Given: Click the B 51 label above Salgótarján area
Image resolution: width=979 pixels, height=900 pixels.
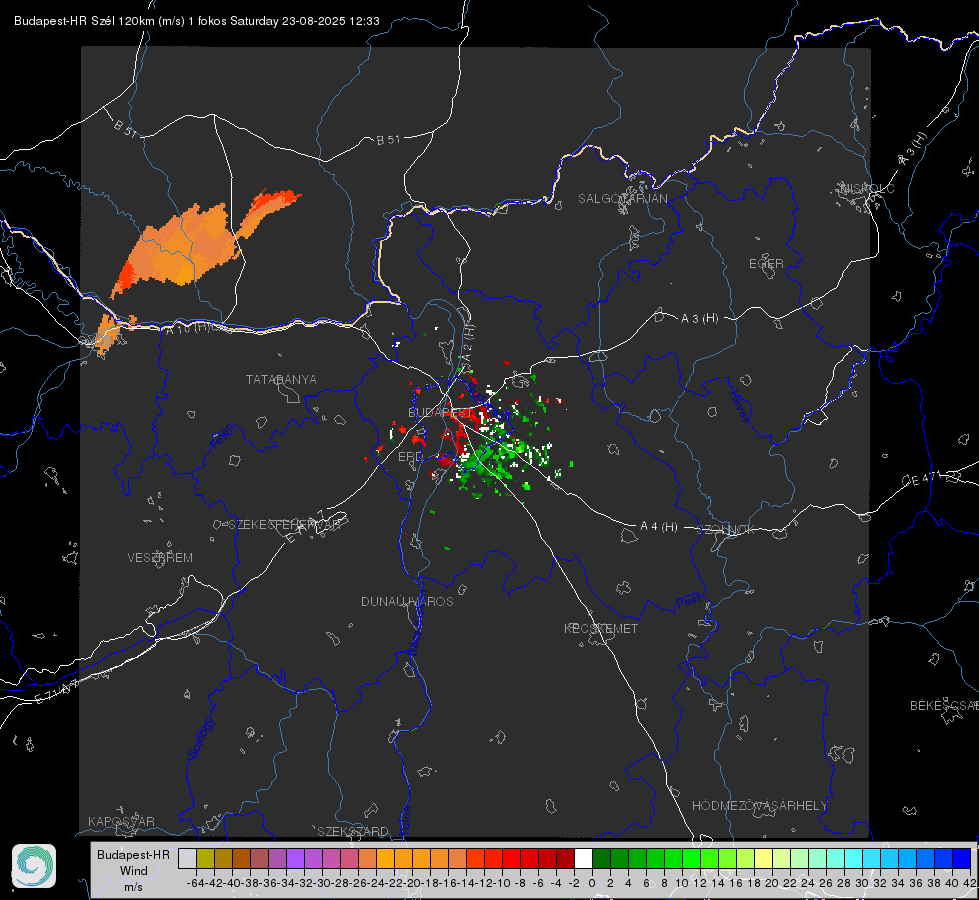Looking at the screenshot, I should [388, 140].
